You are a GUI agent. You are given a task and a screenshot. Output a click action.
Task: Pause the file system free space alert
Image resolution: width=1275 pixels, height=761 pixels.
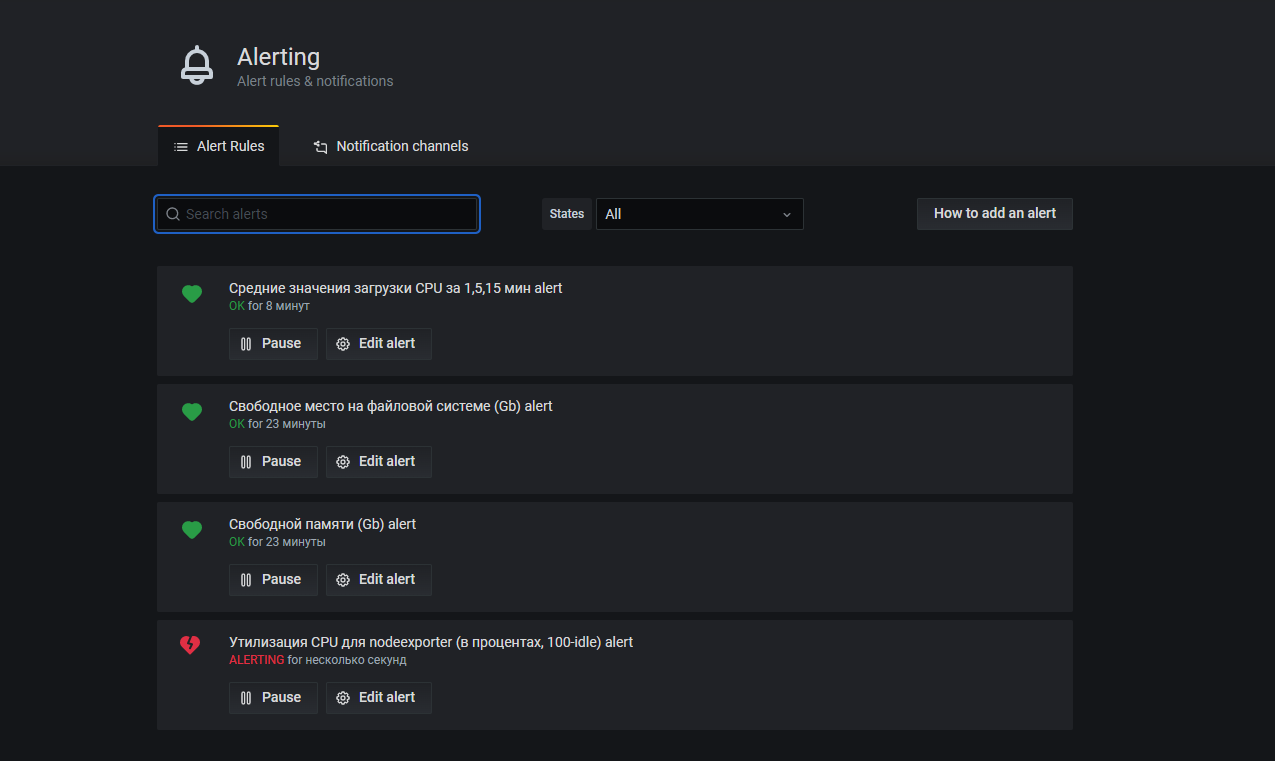coord(273,461)
